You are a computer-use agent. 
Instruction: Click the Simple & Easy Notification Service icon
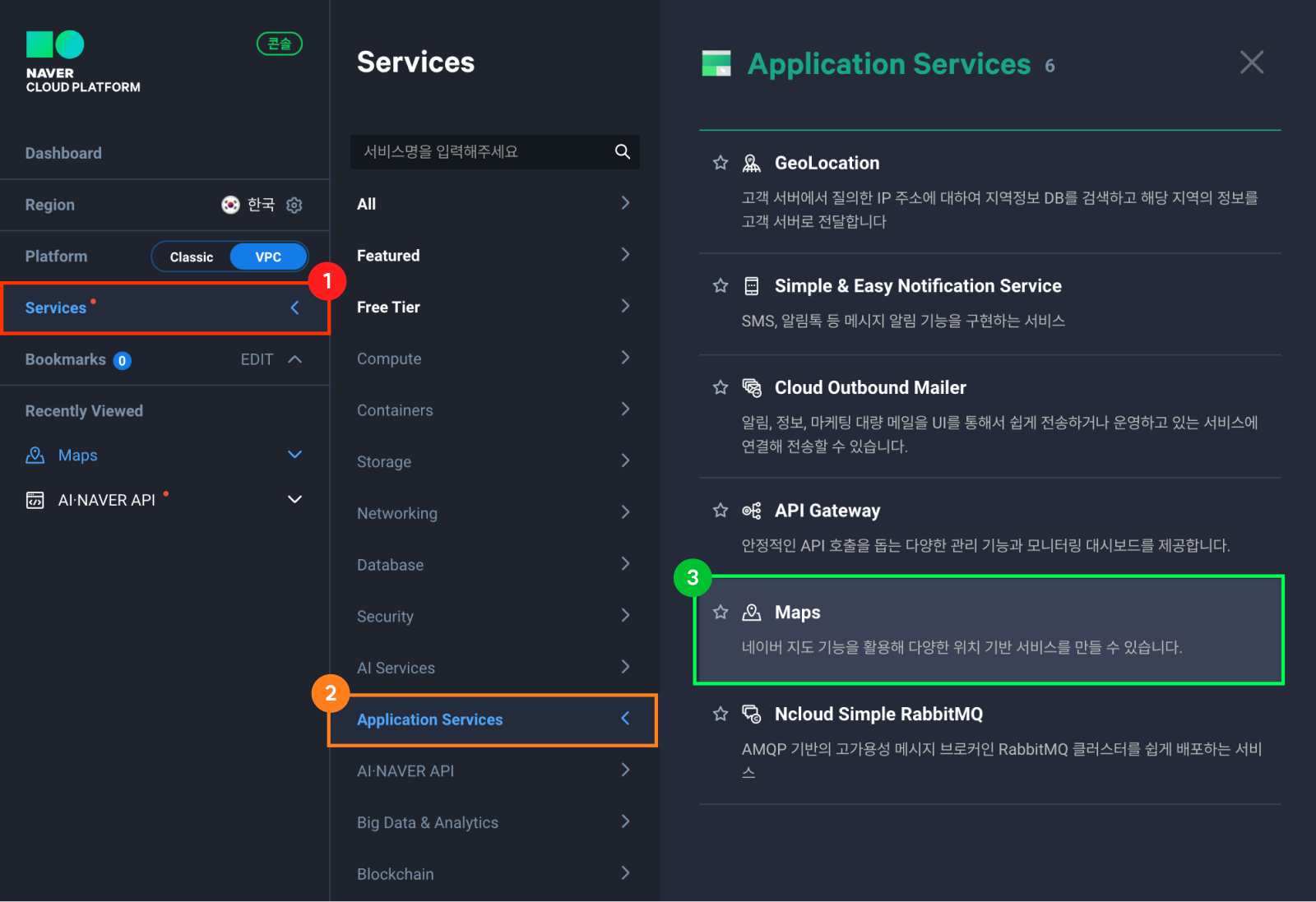(752, 285)
